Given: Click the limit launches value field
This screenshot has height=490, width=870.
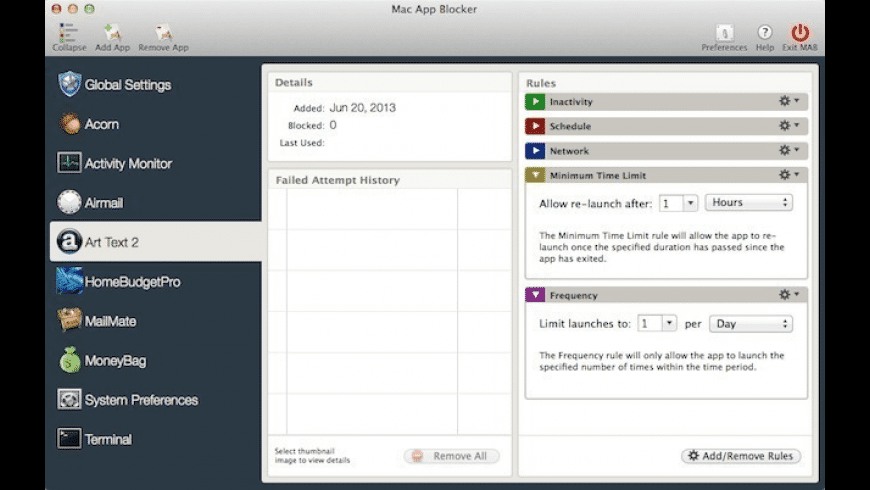Looking at the screenshot, I should pos(650,323).
